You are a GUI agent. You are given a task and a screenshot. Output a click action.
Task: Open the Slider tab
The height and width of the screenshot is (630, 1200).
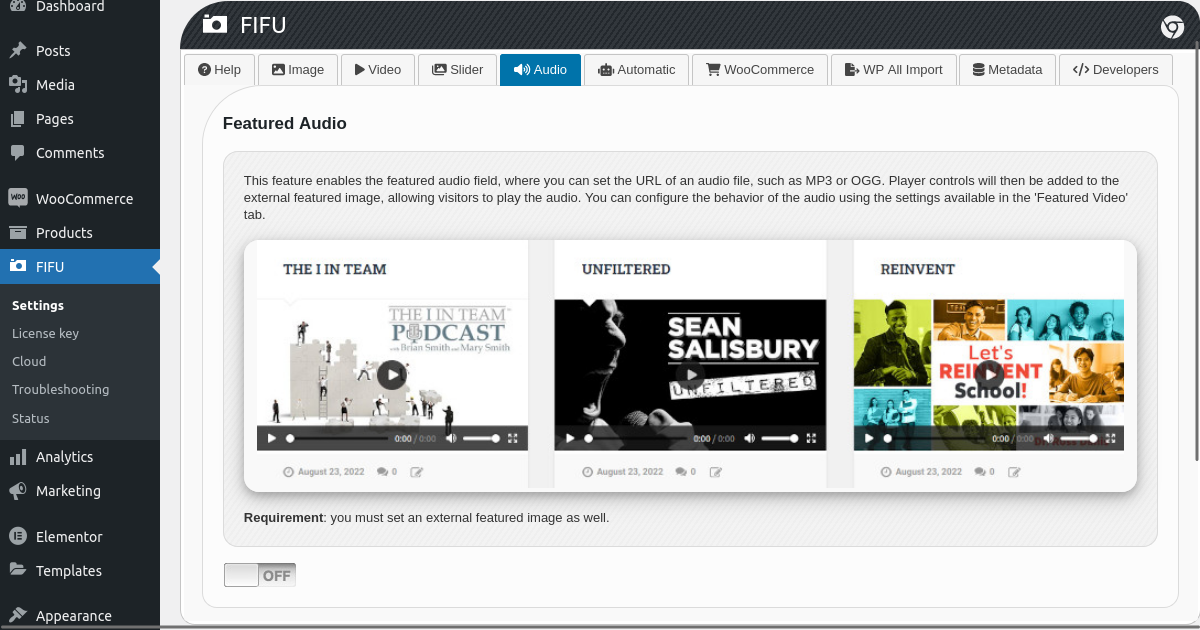[x=457, y=70]
